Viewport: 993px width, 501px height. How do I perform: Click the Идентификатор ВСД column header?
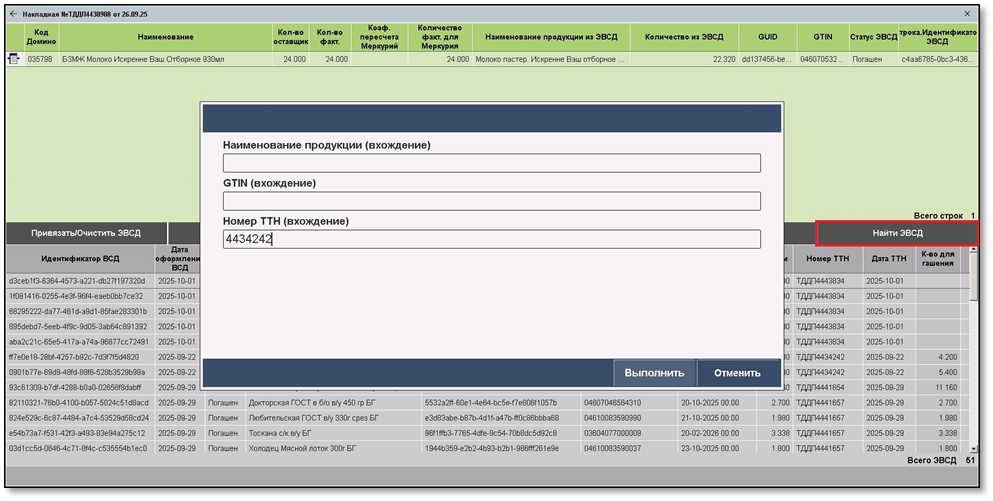point(79,259)
